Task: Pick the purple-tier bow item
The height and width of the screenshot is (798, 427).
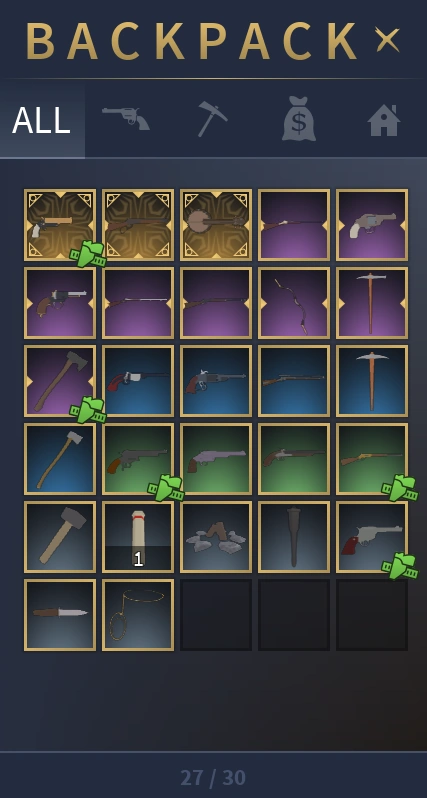Action: tap(294, 303)
